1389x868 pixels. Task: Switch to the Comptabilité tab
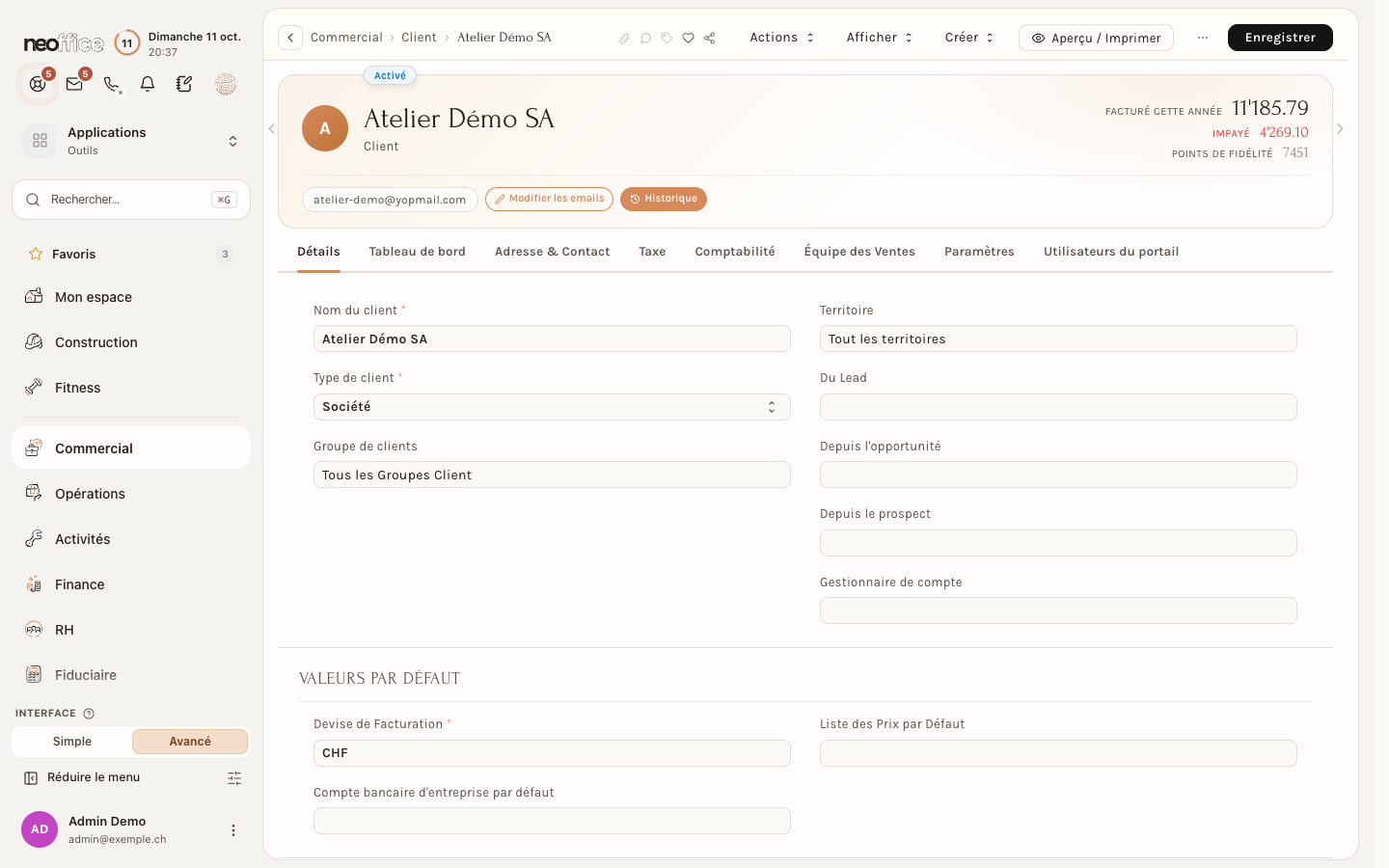click(x=735, y=252)
